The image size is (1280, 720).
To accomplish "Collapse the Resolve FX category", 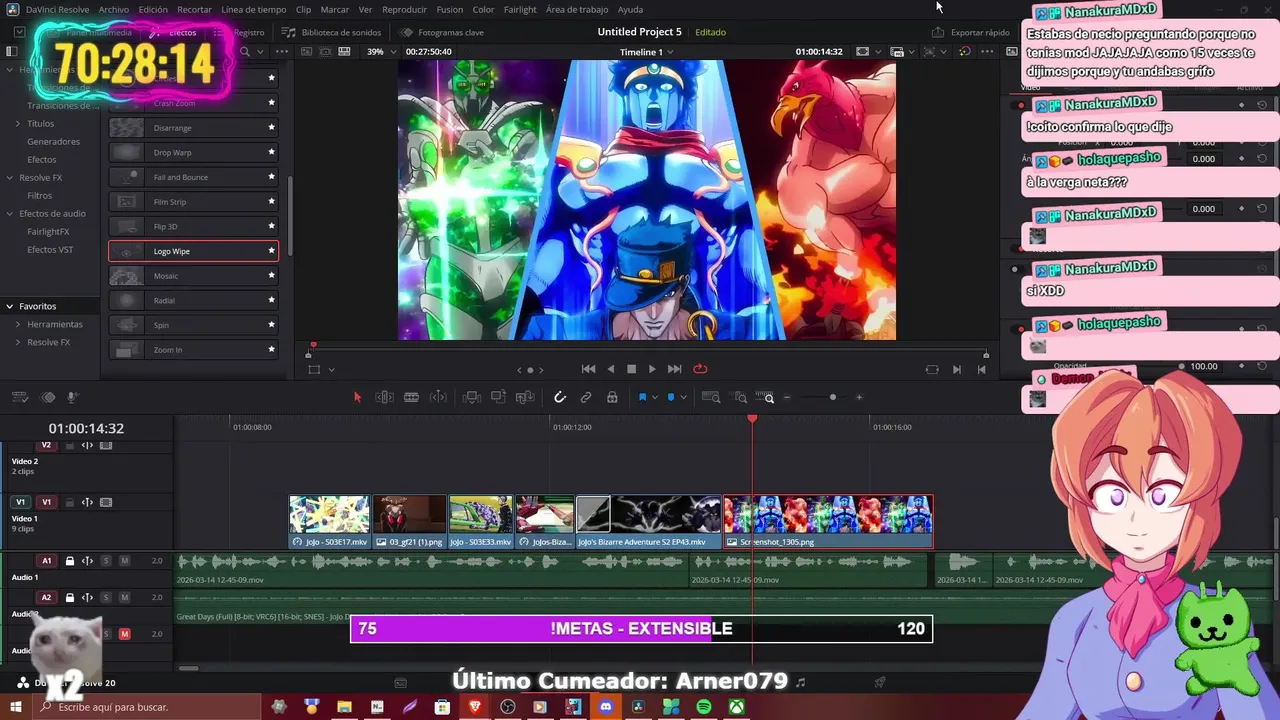I will 9,178.
